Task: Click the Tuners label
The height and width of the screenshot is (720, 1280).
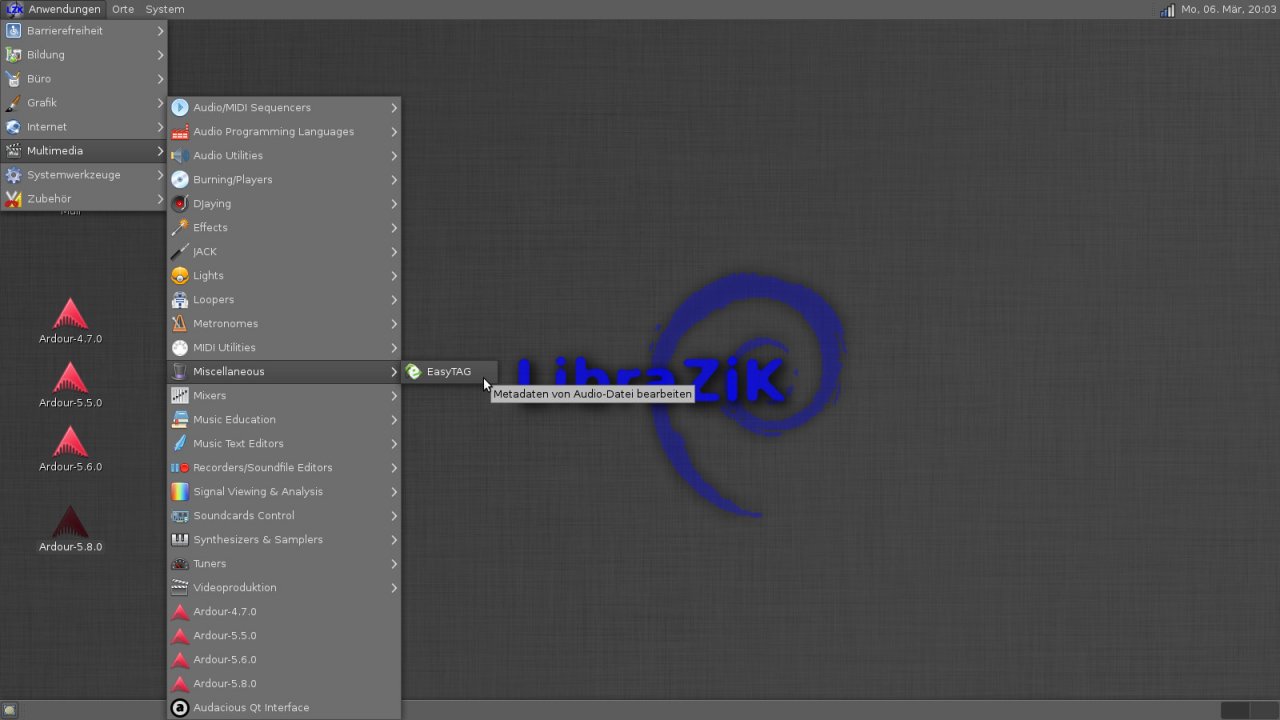Action: pos(210,564)
